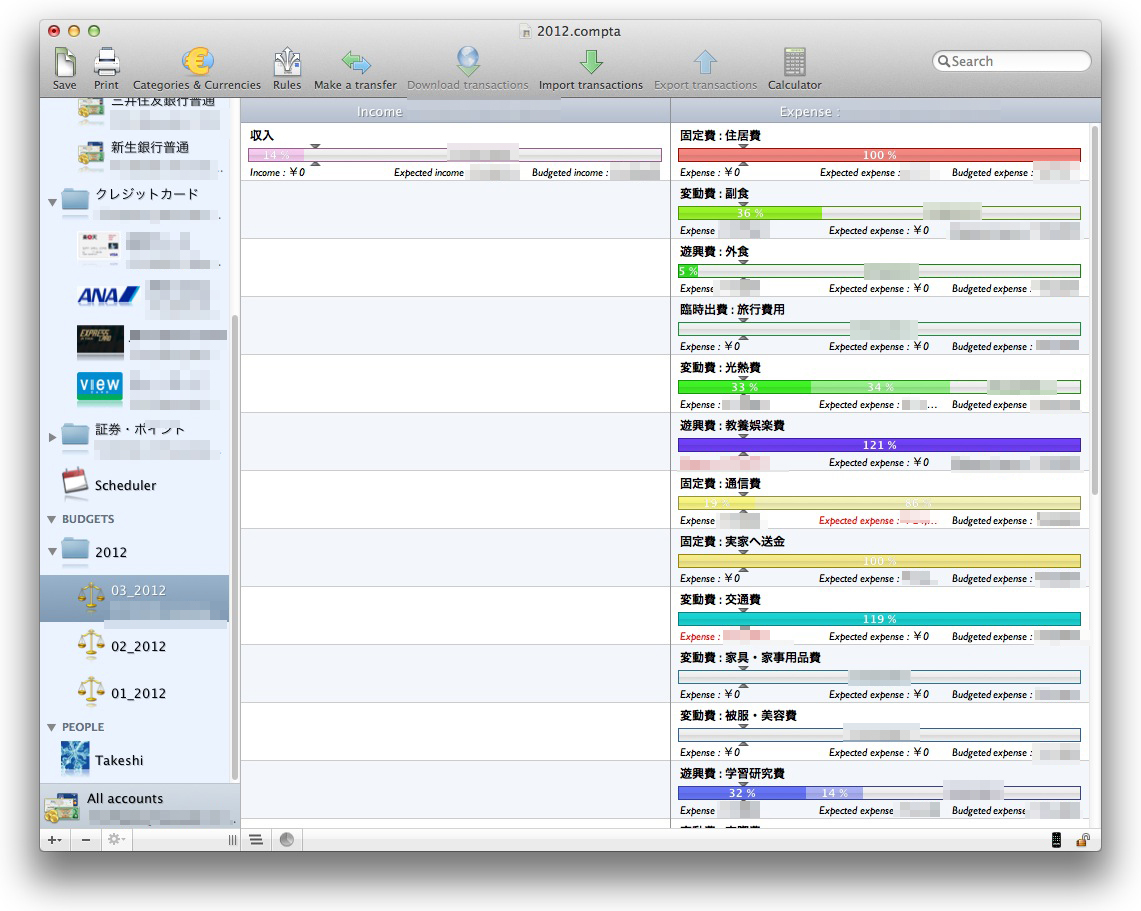Click the 固定費 : 住居費 red progress bar

[x=879, y=155]
